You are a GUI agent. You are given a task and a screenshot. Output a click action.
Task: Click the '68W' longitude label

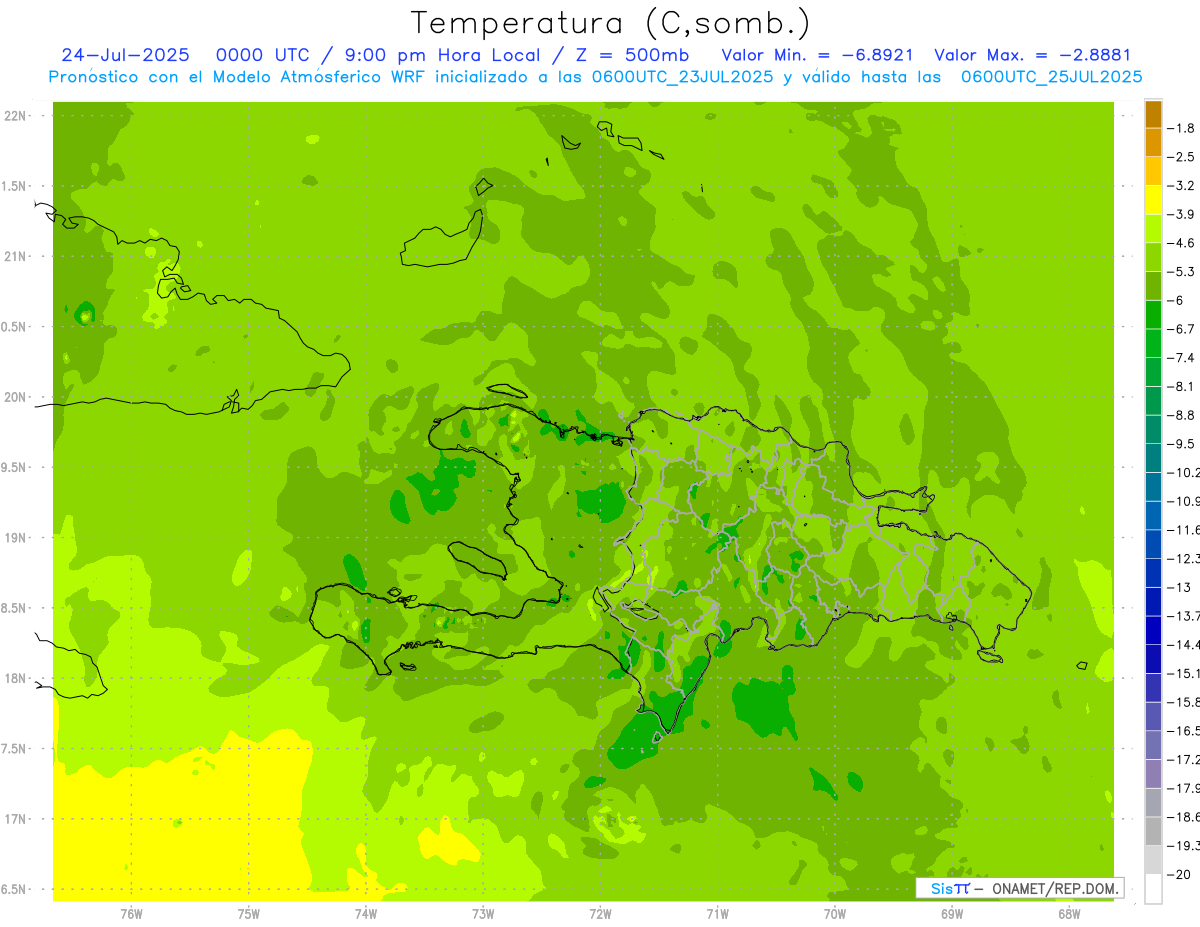tap(1069, 913)
